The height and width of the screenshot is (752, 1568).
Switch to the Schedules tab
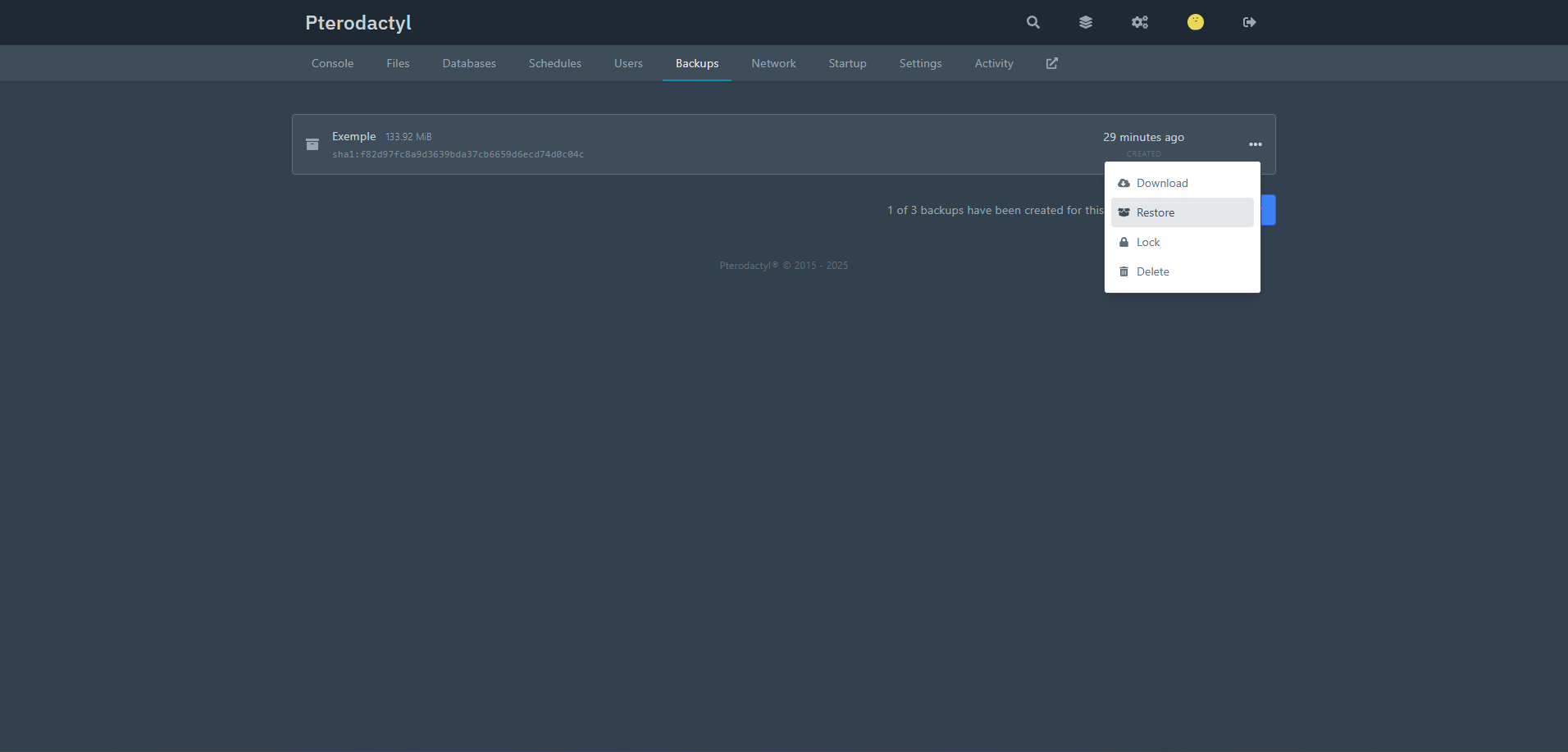tap(555, 63)
